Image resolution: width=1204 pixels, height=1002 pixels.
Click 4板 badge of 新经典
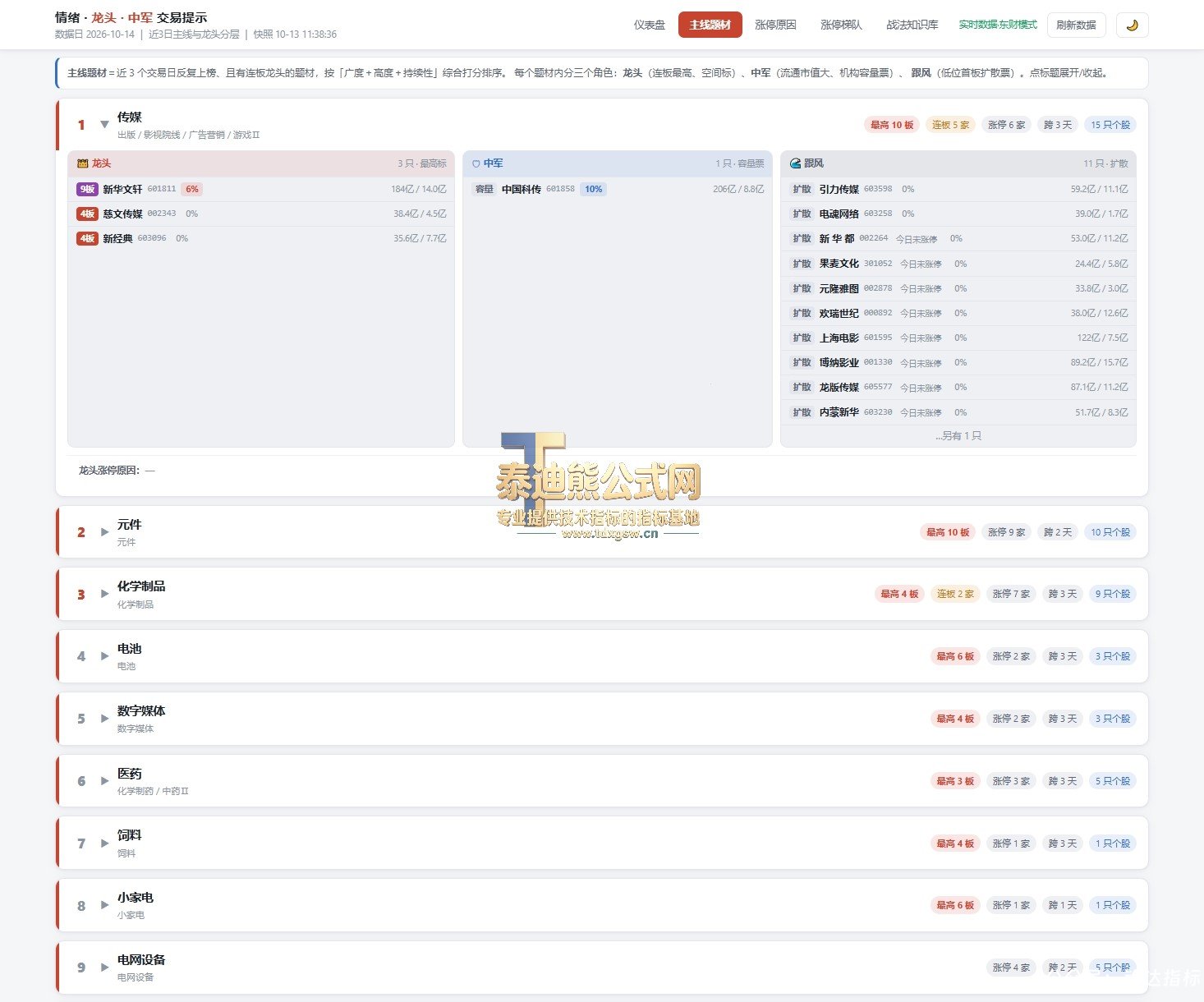point(87,238)
